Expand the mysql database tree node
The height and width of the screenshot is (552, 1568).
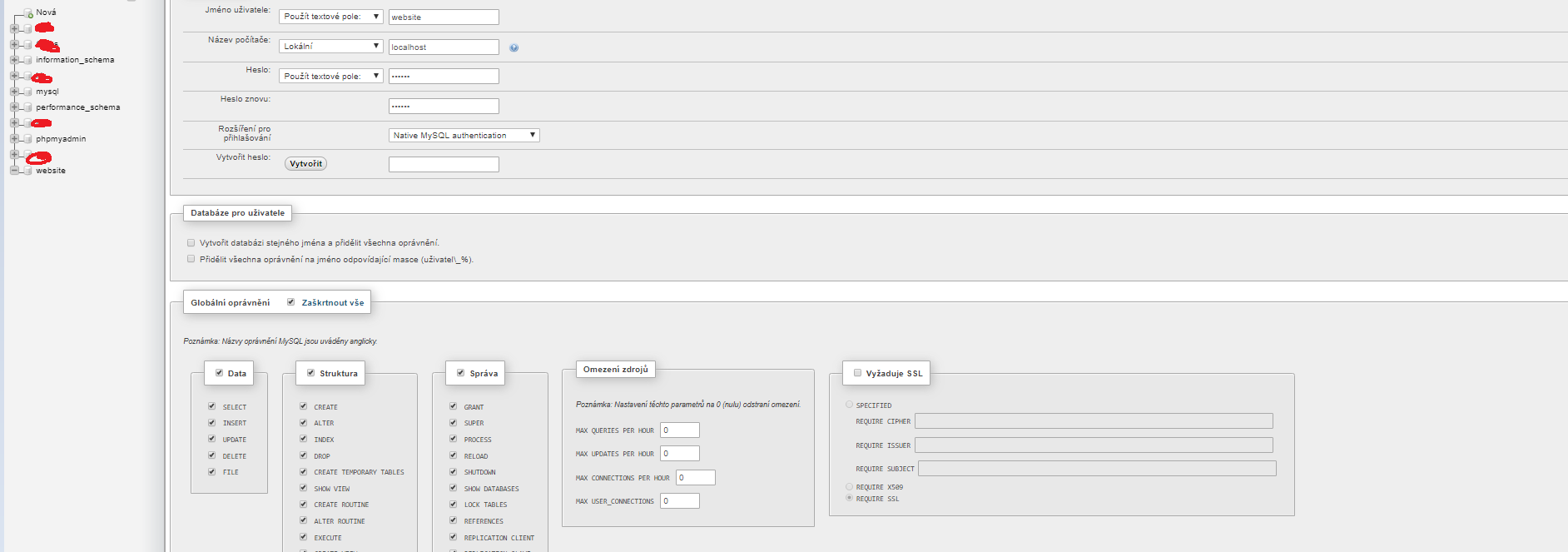click(14, 92)
